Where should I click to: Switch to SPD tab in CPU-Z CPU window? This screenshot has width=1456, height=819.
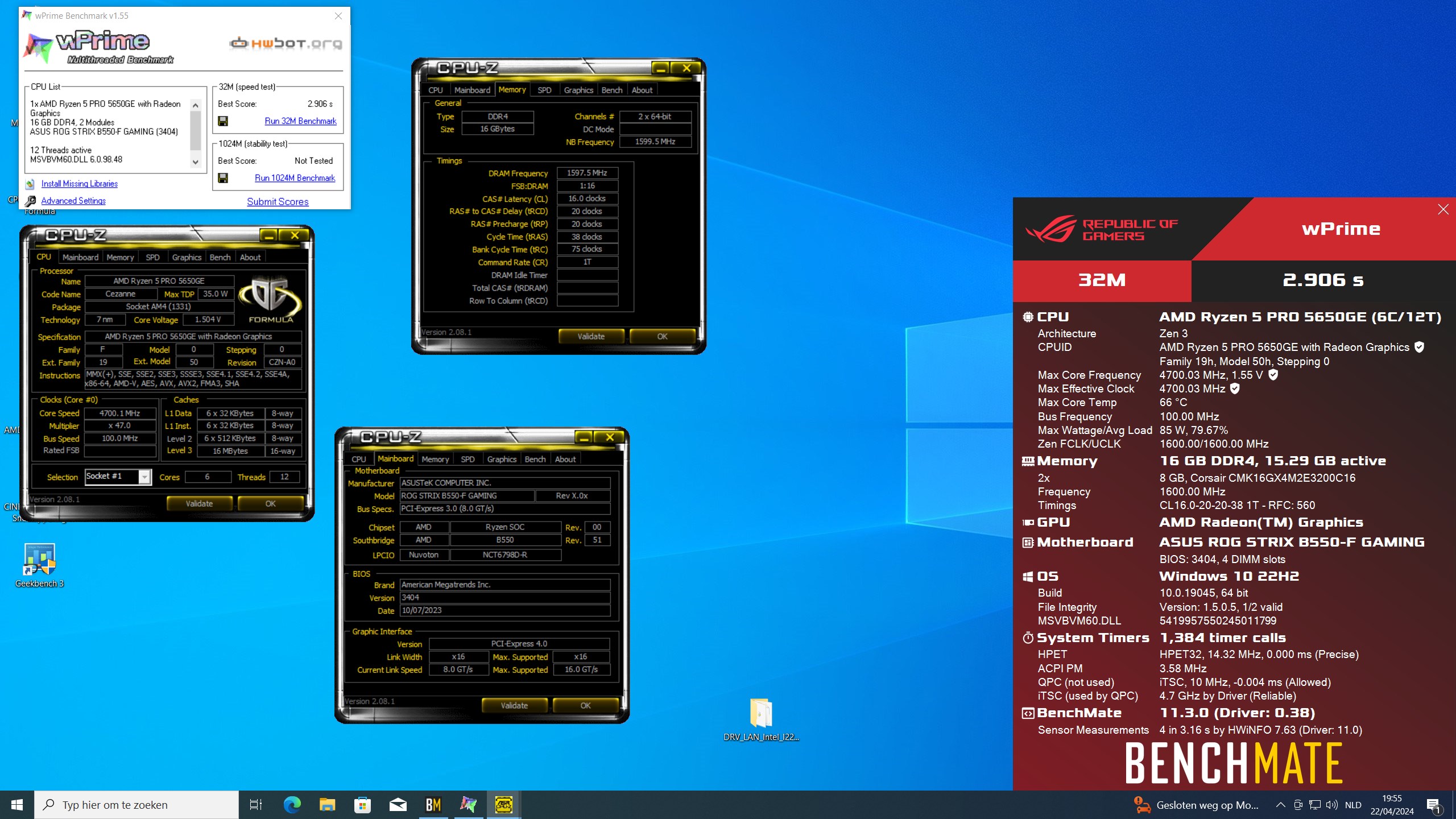(x=152, y=257)
